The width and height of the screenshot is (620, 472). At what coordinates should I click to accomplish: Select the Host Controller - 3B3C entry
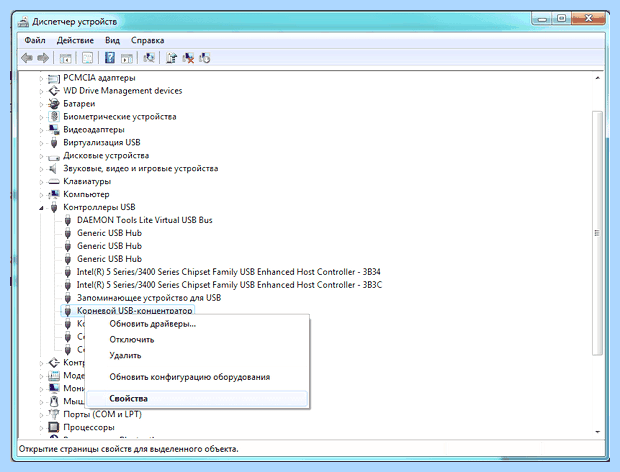[x=229, y=285]
